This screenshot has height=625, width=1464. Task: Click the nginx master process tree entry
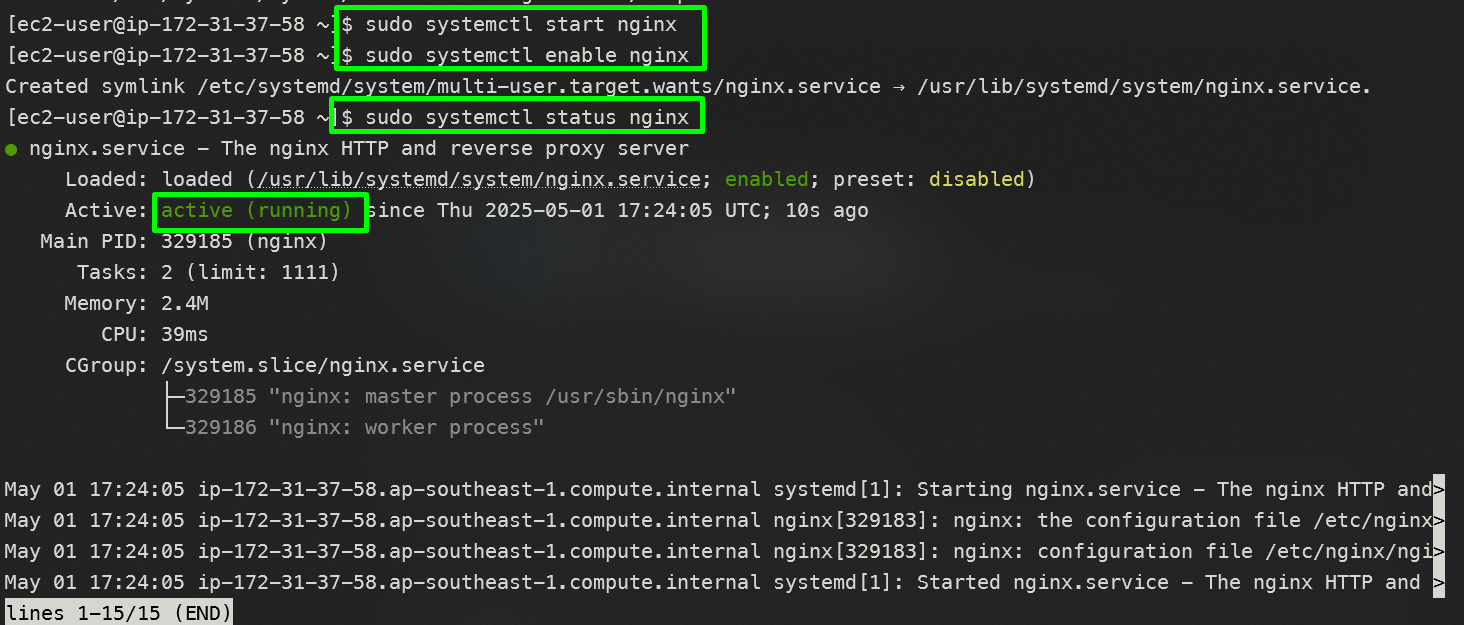point(461,396)
